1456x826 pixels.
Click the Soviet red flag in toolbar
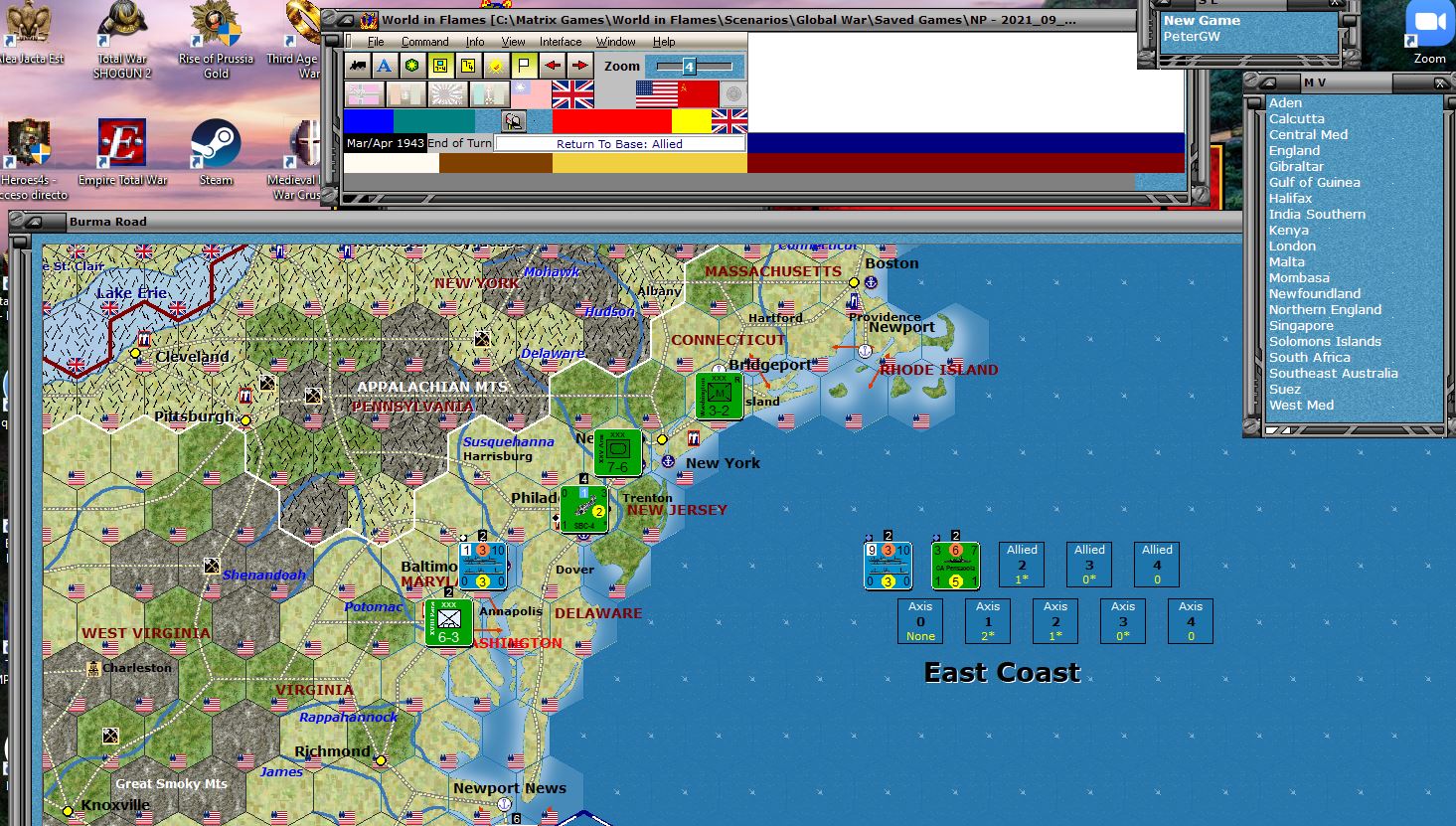(x=698, y=94)
